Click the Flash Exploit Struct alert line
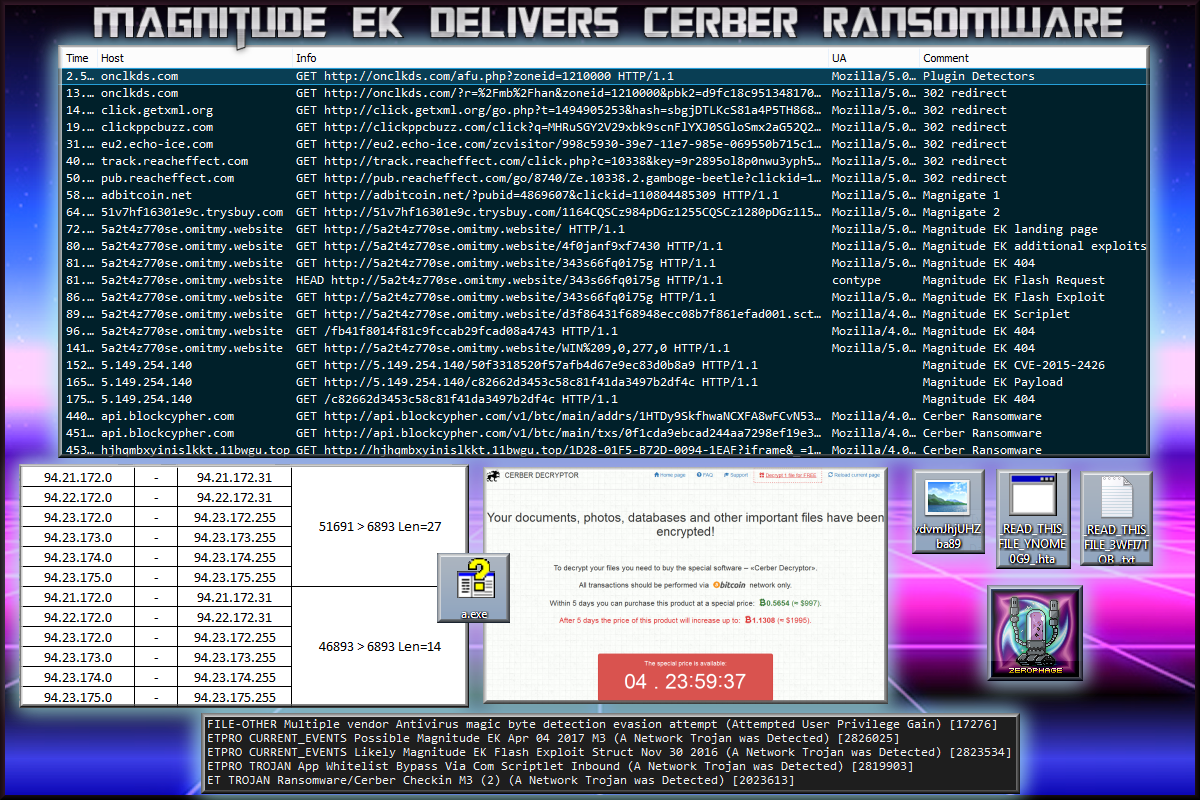Screen dimensions: 1200x800 pos(609,751)
